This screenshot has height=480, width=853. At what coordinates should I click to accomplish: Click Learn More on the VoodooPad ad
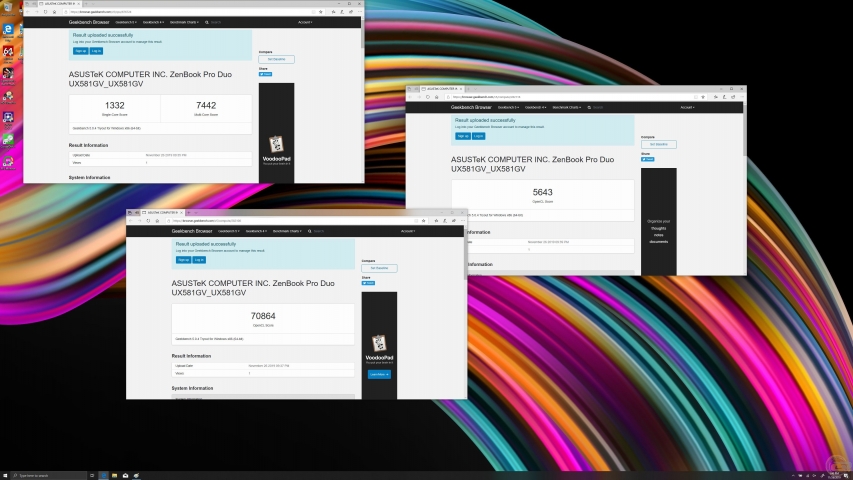379,374
